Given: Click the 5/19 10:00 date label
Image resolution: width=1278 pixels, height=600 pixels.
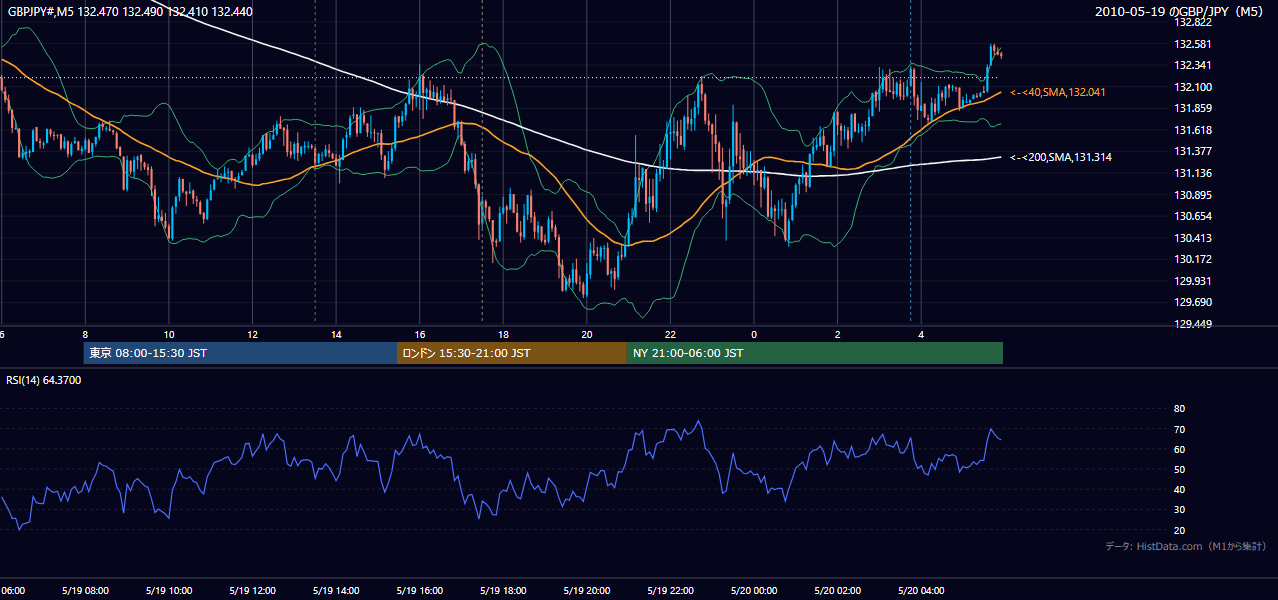Looking at the screenshot, I should pyautogui.click(x=168, y=591).
